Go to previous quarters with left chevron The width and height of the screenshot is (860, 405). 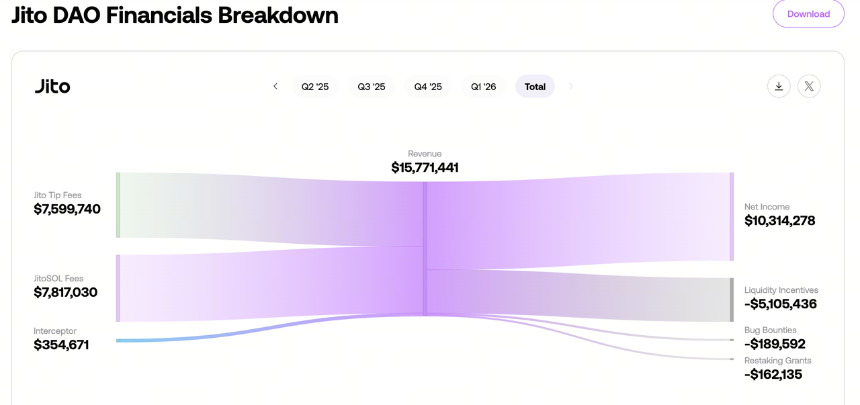coord(275,86)
